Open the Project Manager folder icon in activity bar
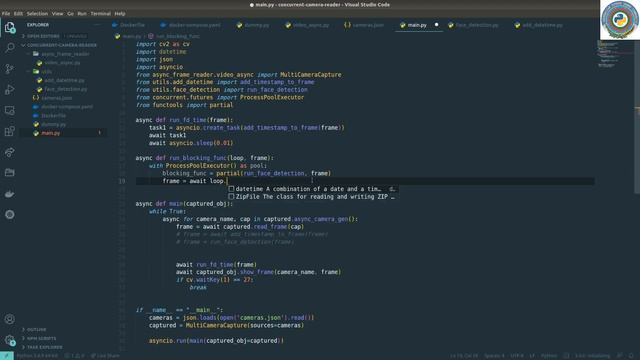 pyautogui.click(x=10, y=173)
